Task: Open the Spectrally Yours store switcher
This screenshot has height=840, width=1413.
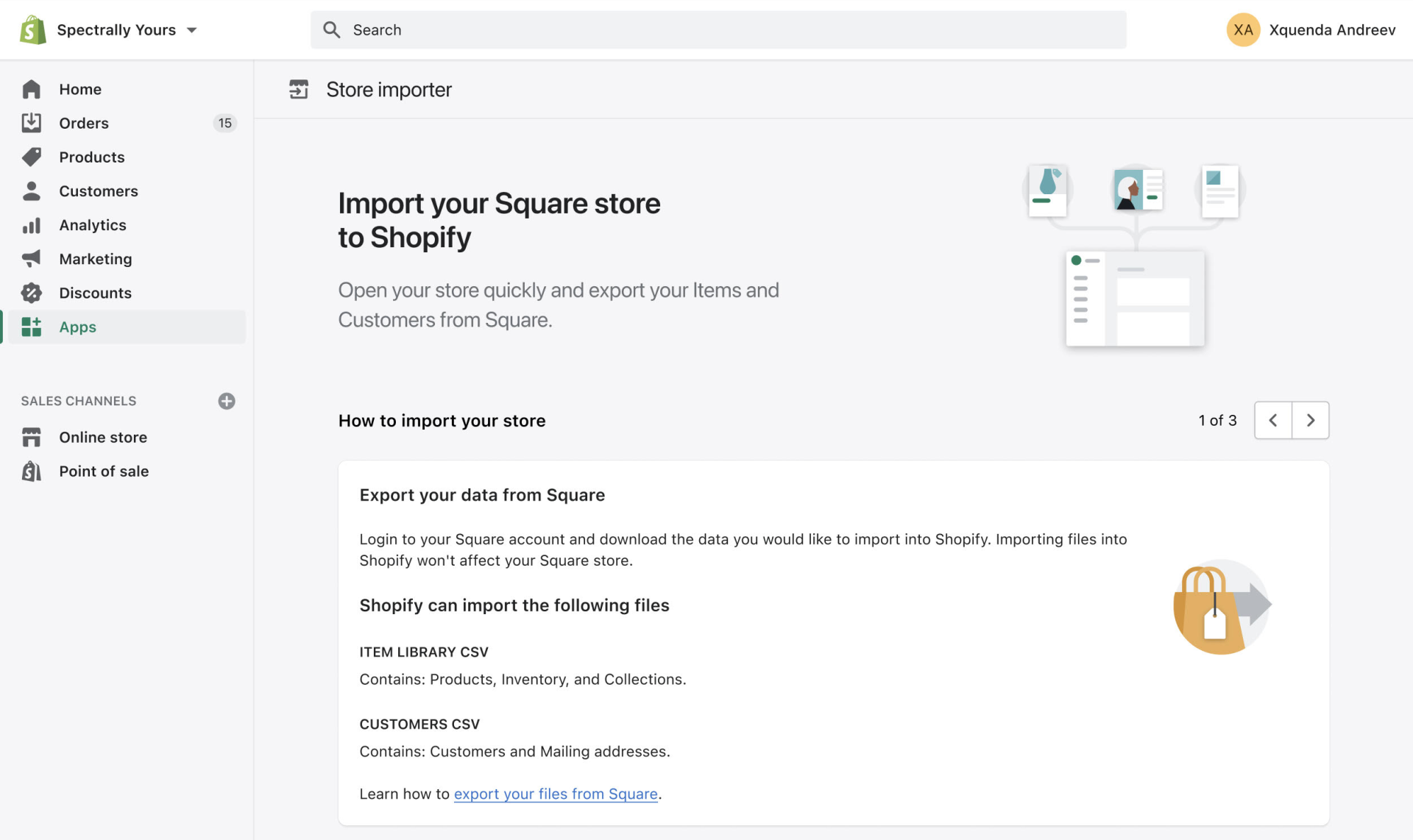Action: pyautogui.click(x=110, y=29)
